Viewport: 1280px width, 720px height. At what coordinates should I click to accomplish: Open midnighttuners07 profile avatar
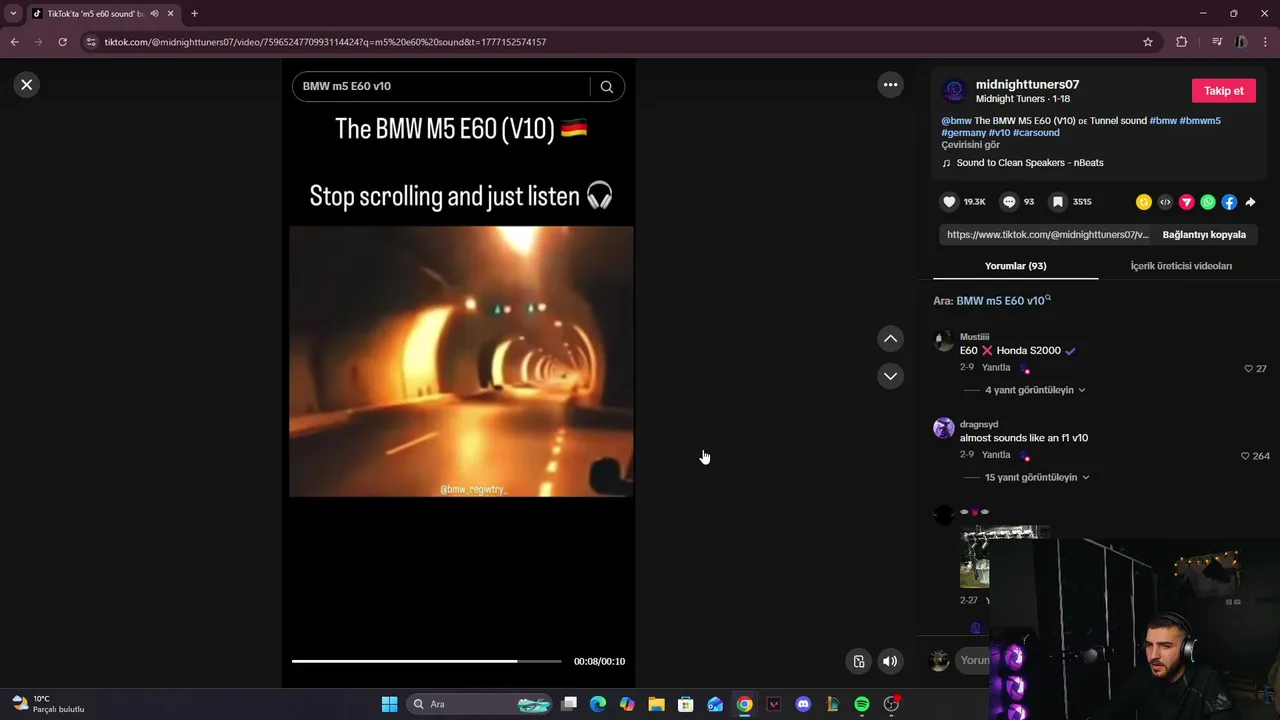955,91
